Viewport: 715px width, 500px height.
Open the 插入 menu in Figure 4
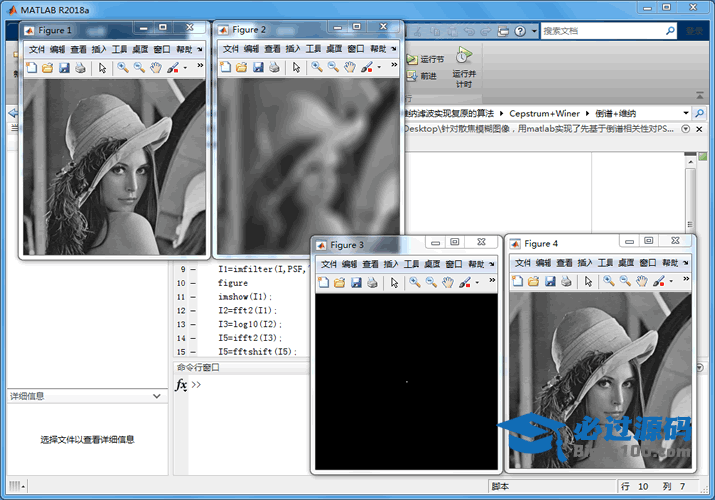586,264
